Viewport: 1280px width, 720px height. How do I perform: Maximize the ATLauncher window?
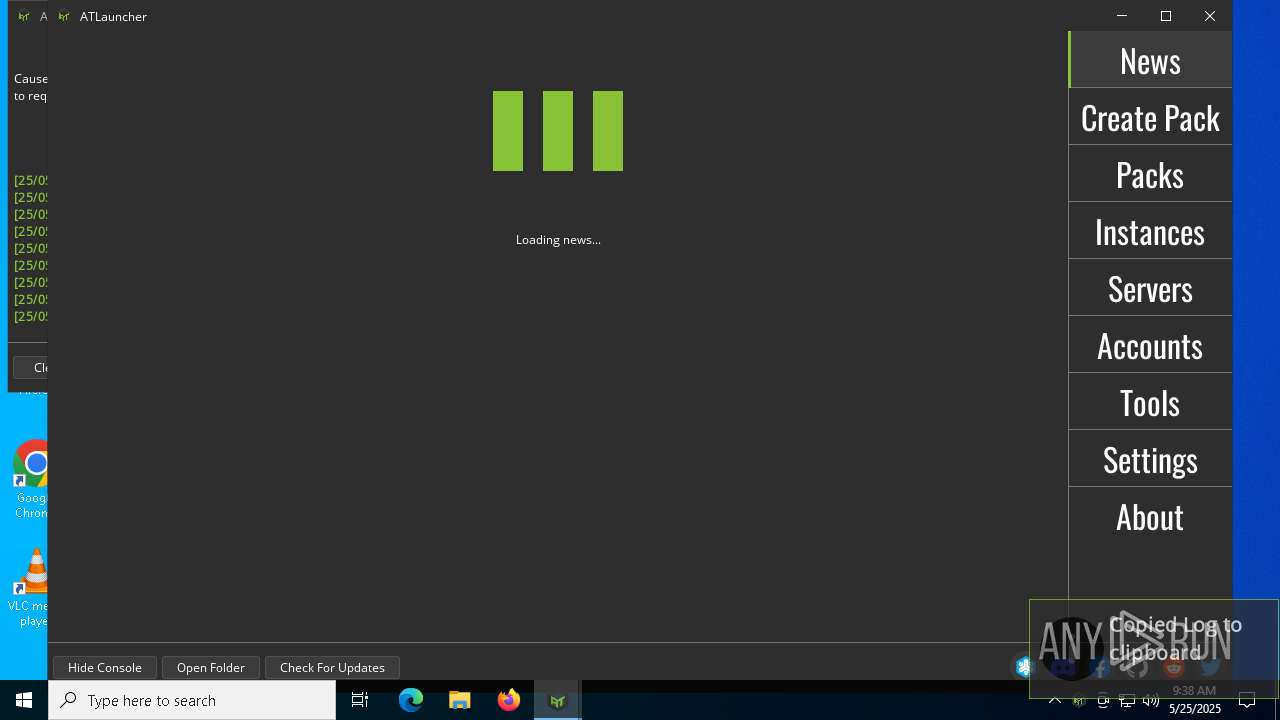(1166, 16)
